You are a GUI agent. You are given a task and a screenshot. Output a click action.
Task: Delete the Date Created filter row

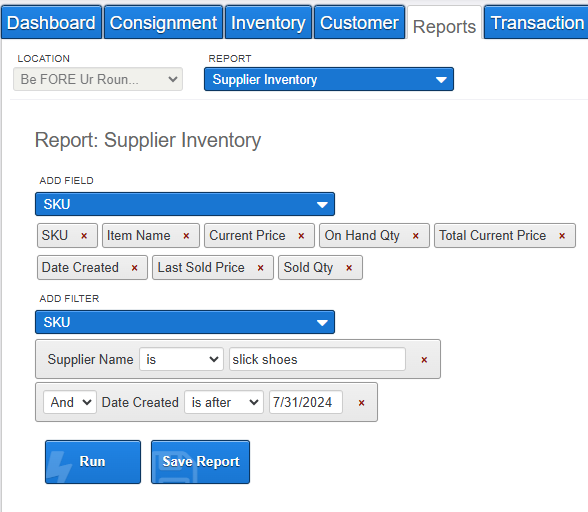click(x=361, y=403)
